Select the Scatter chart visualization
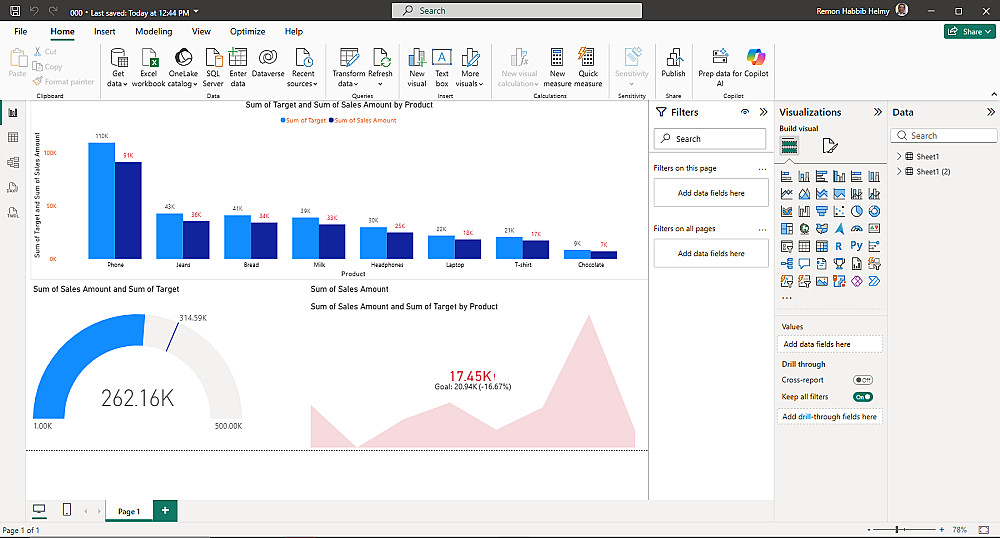Image resolution: width=1000 pixels, height=538 pixels. (839, 211)
